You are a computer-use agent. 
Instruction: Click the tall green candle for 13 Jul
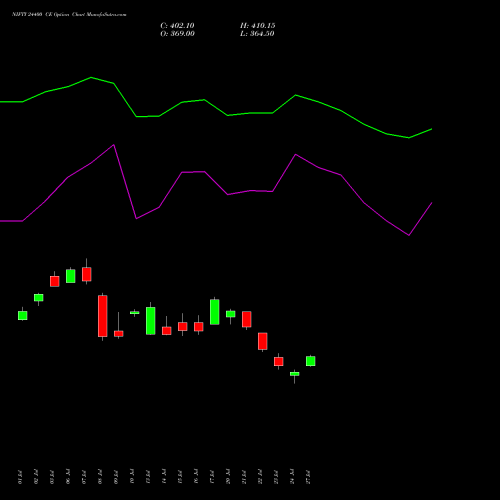(151, 321)
